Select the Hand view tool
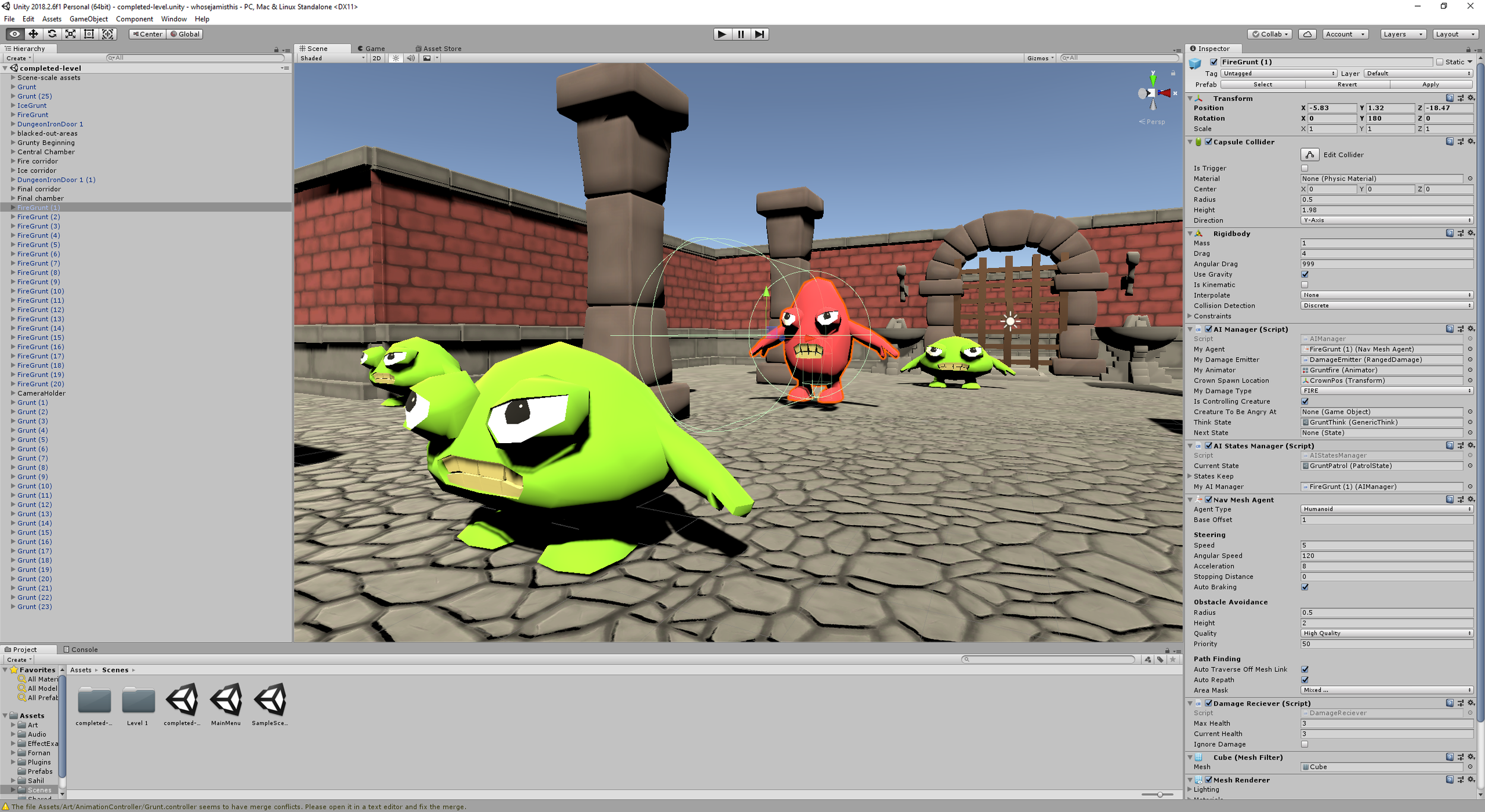The image size is (1485, 812). click(15, 34)
